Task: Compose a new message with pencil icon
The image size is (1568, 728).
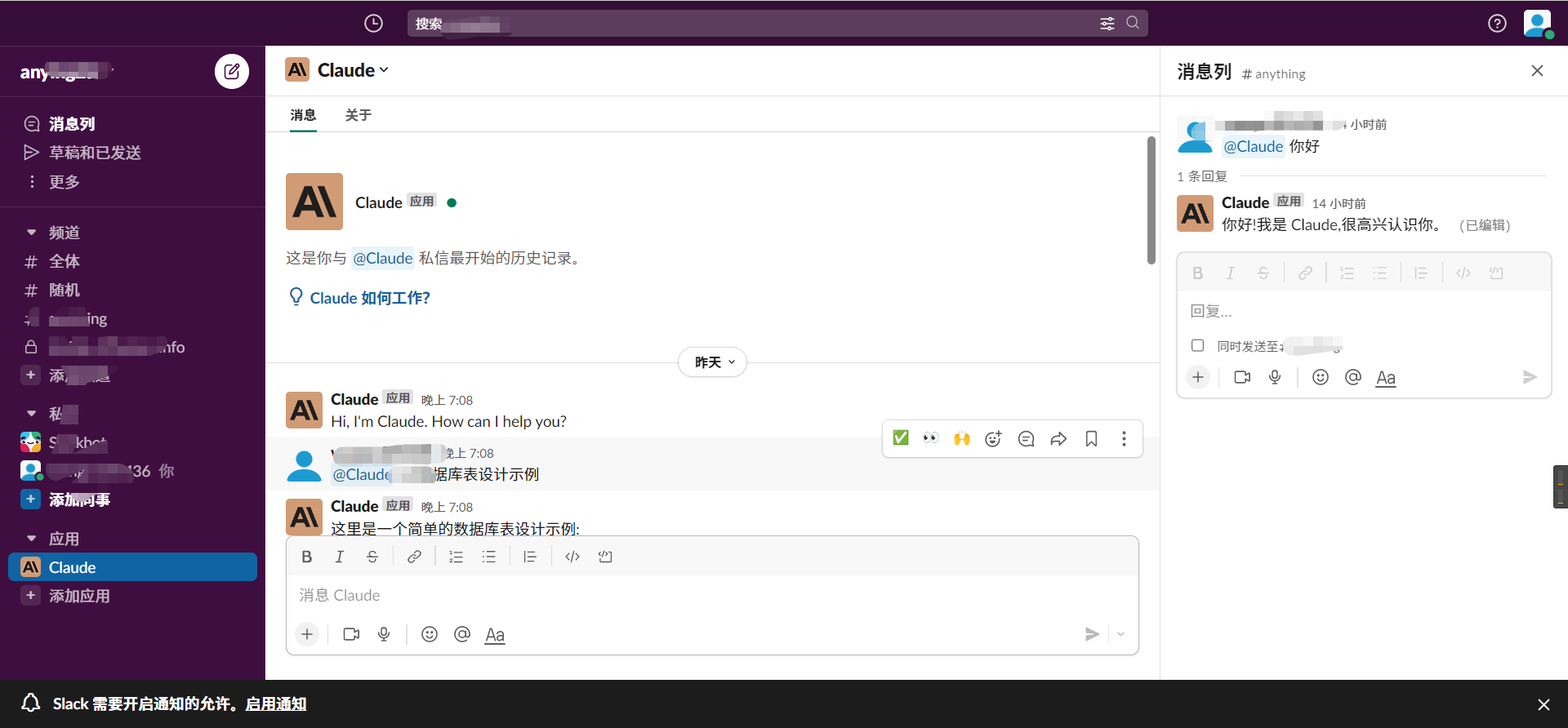Action: click(232, 72)
